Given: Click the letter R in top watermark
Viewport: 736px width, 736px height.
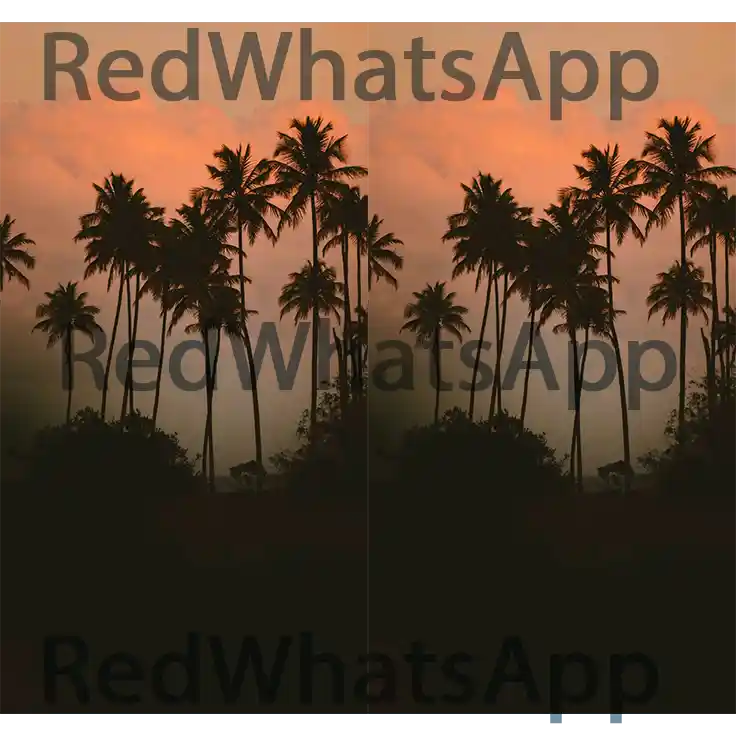Looking at the screenshot, I should (x=68, y=66).
